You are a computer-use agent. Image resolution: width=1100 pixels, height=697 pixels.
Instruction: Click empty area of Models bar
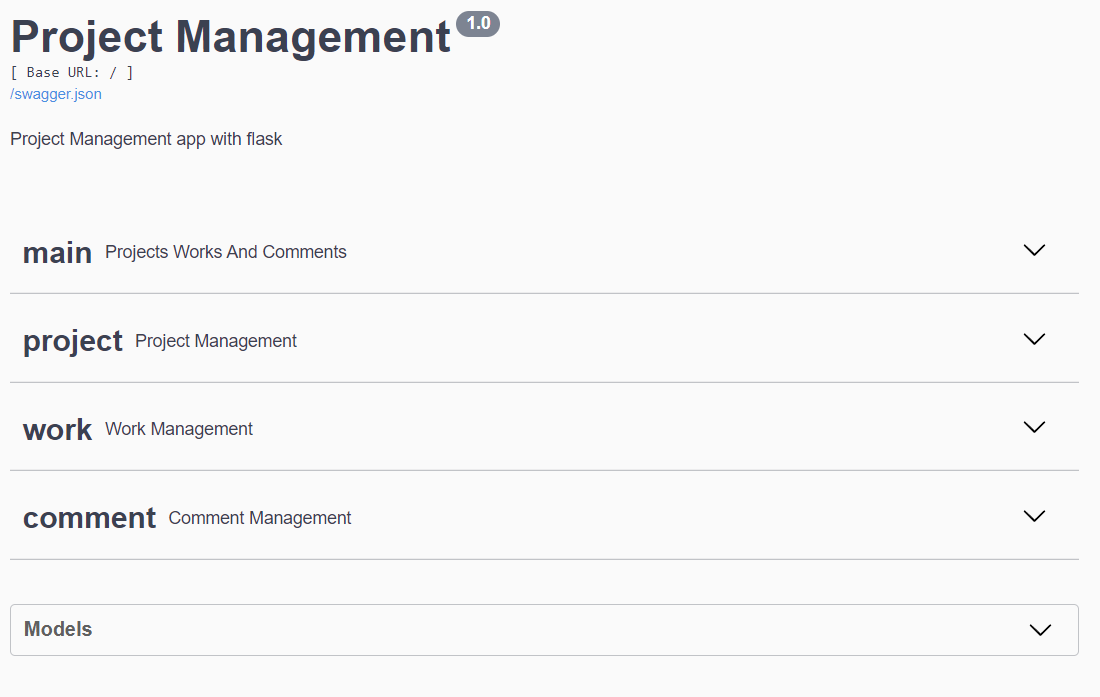550,630
